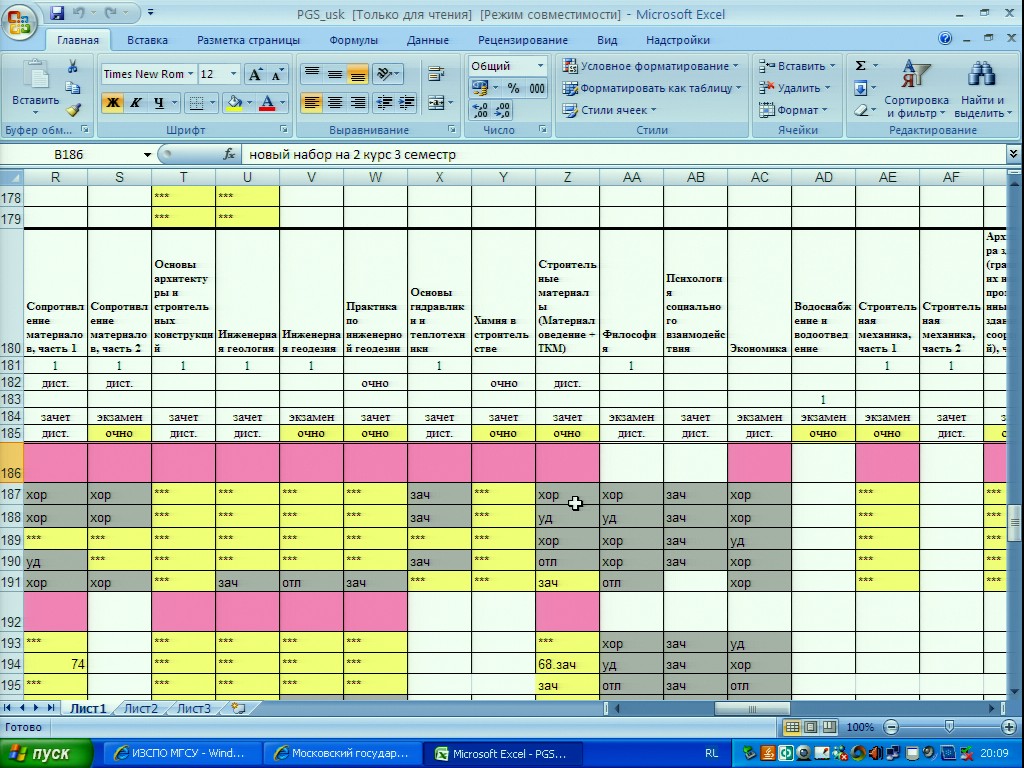1024x768 pixels.
Task: Increase font size with the large A
Action: [x=255, y=74]
